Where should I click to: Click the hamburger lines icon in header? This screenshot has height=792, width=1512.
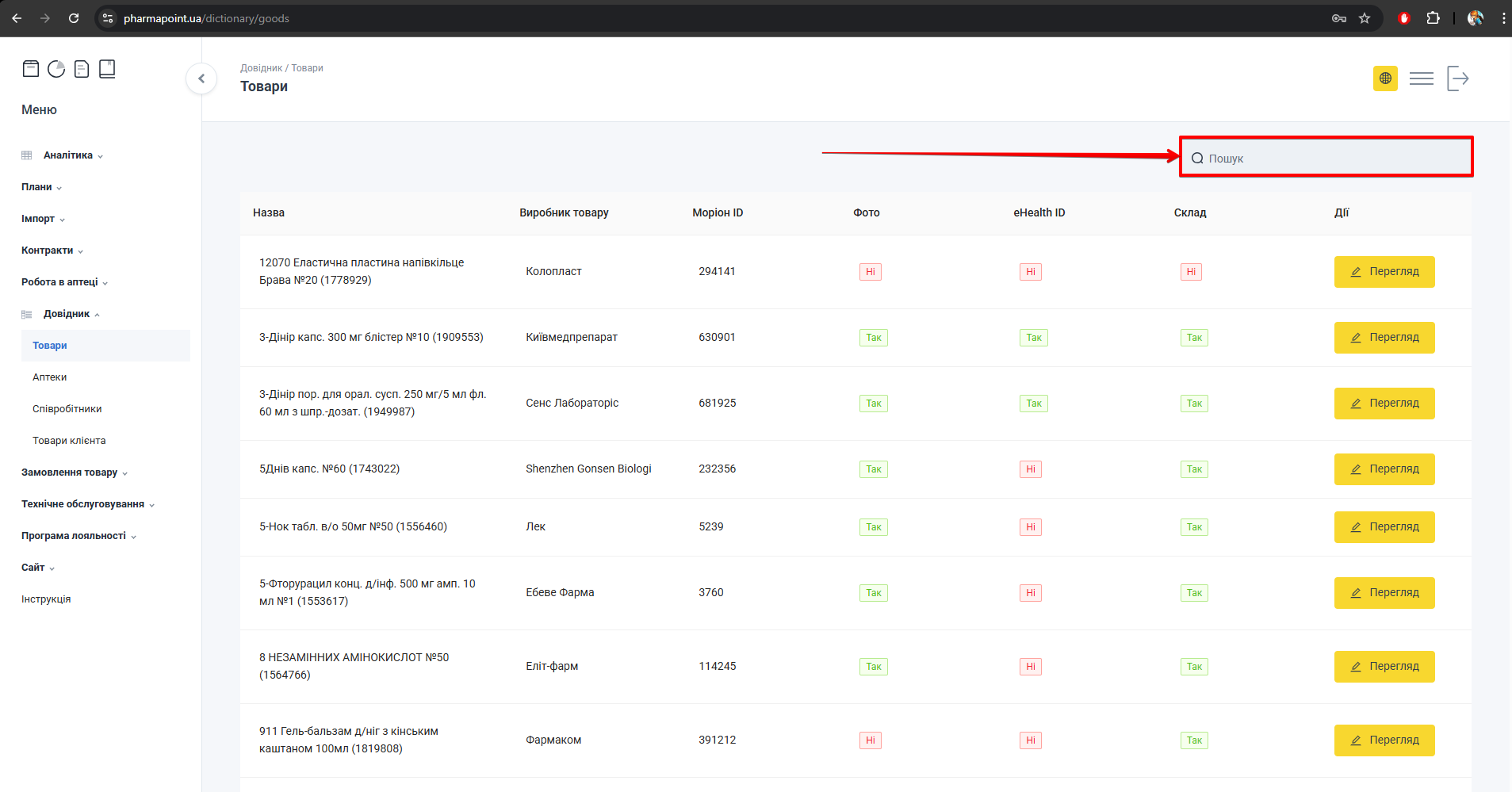[1421, 78]
